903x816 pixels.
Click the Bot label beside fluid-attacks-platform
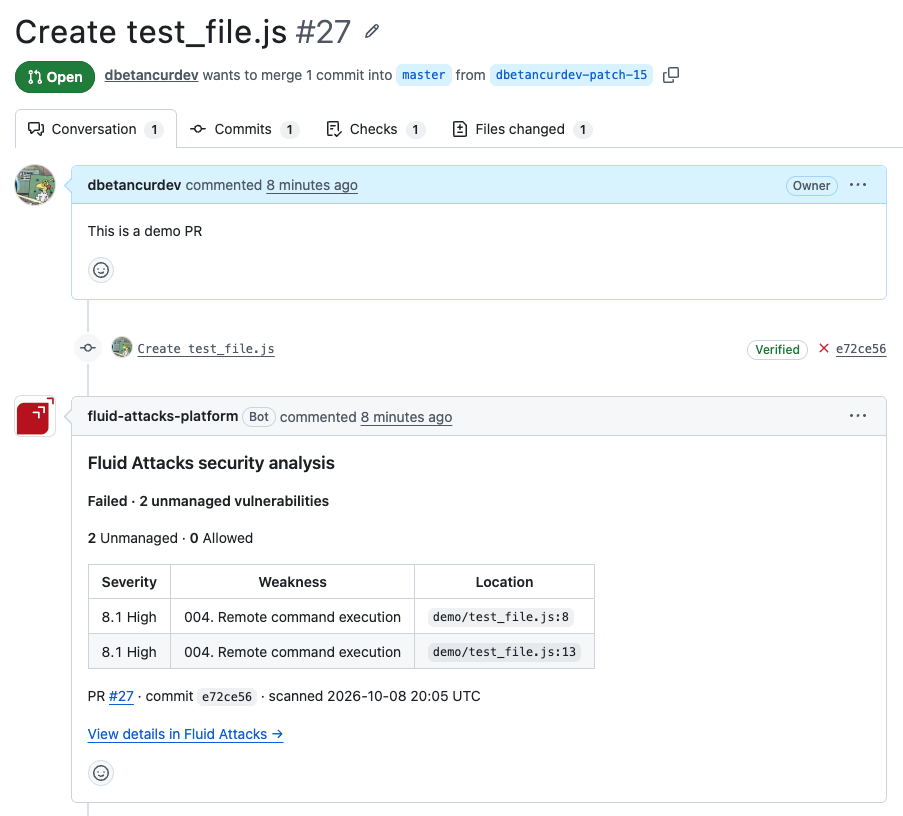point(259,417)
